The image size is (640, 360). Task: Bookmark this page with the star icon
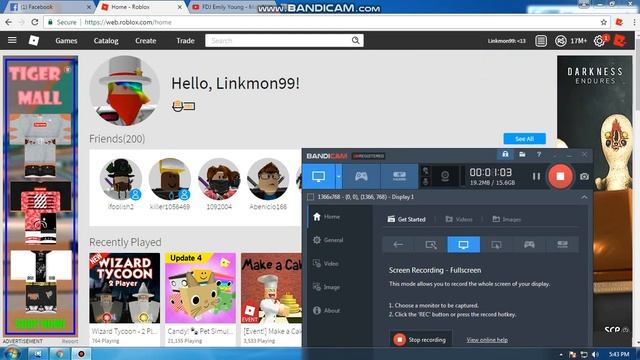(x=604, y=22)
